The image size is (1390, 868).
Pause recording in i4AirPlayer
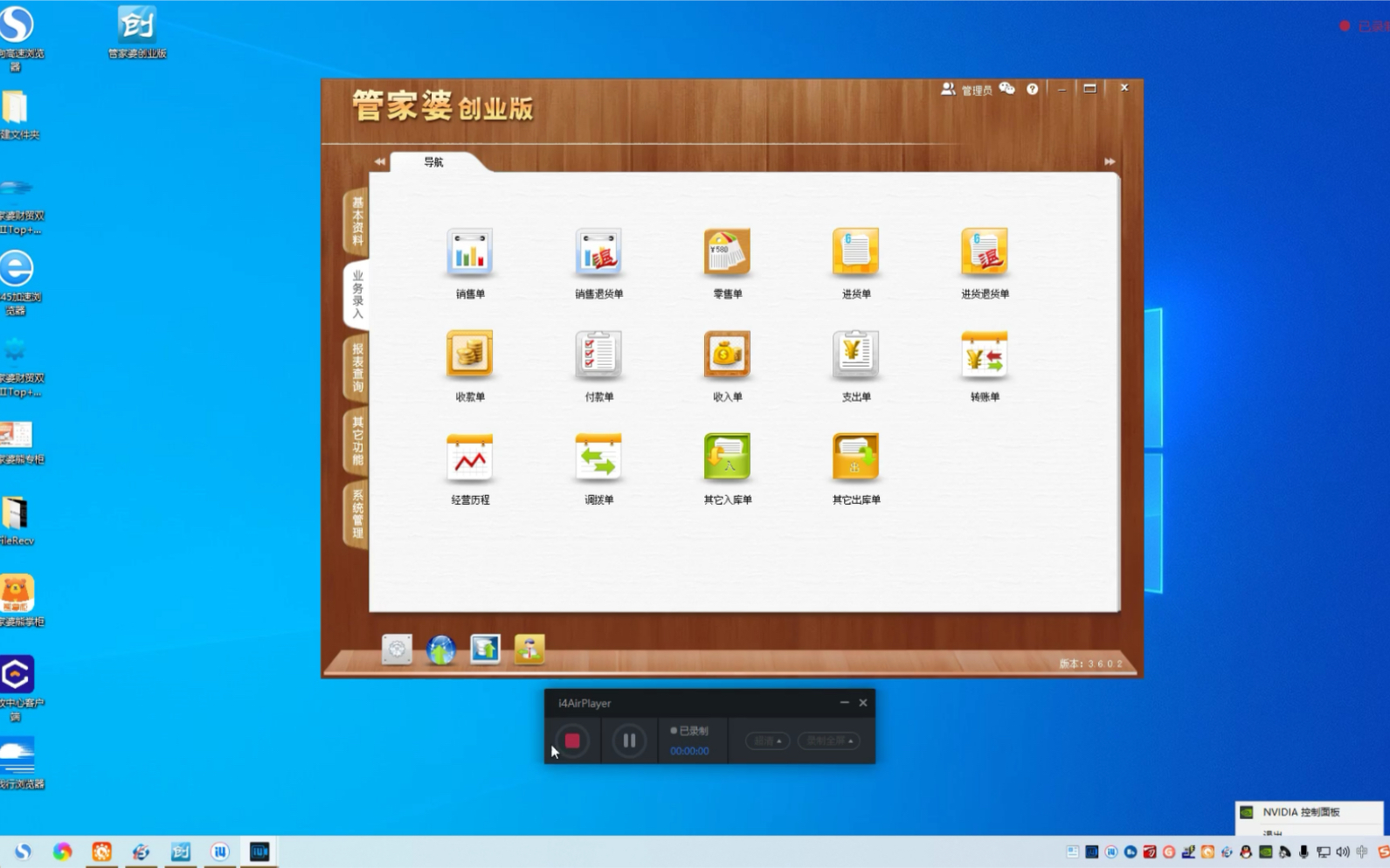click(x=629, y=741)
